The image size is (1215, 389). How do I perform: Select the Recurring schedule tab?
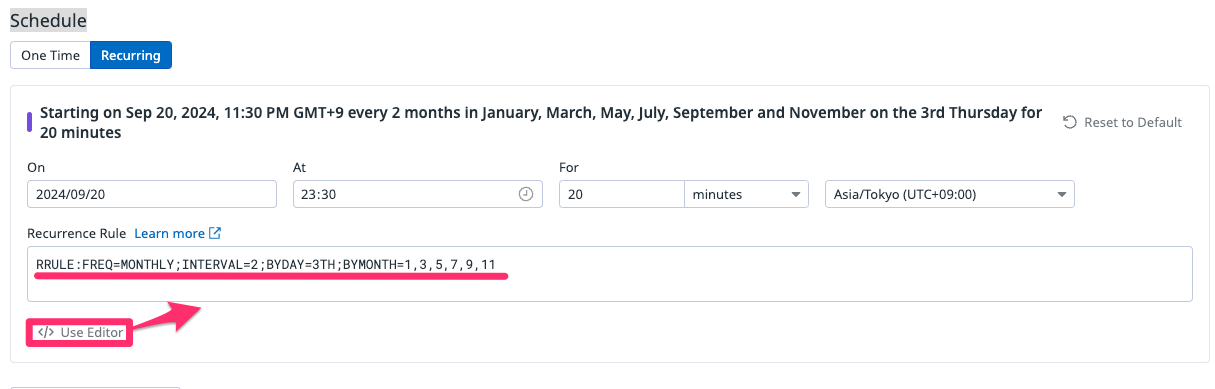coord(131,55)
